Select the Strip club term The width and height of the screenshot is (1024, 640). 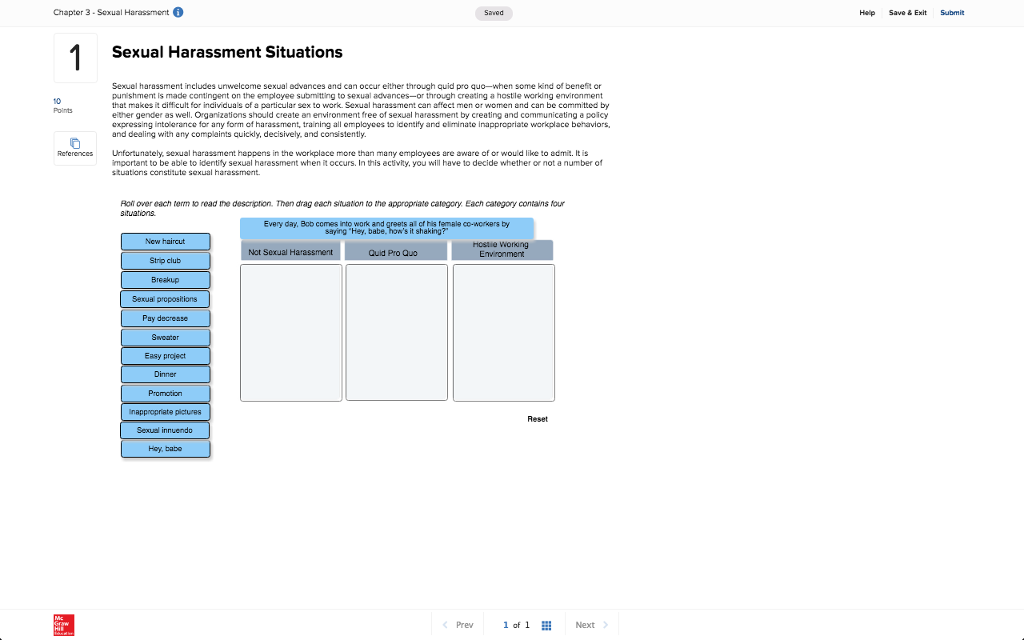pos(165,261)
